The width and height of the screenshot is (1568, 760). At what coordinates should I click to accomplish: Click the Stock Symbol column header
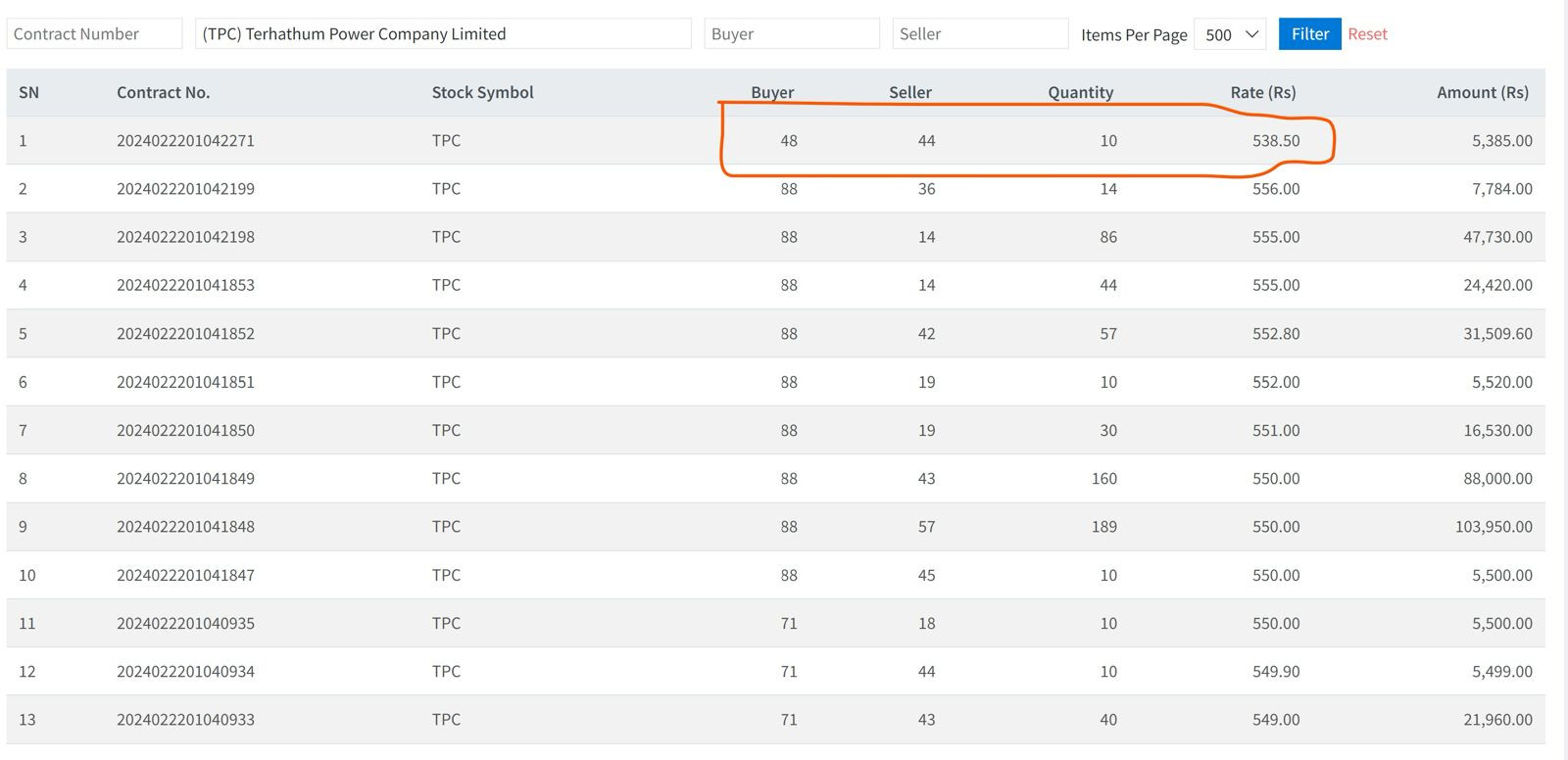[x=483, y=92]
